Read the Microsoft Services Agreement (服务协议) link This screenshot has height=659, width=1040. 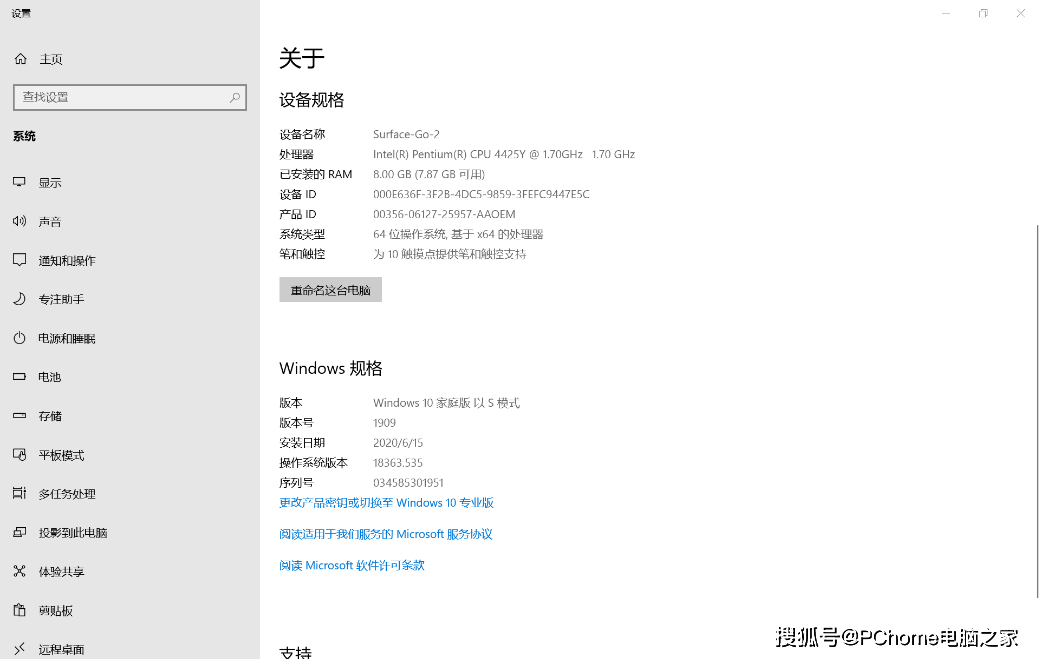pyautogui.click(x=385, y=534)
